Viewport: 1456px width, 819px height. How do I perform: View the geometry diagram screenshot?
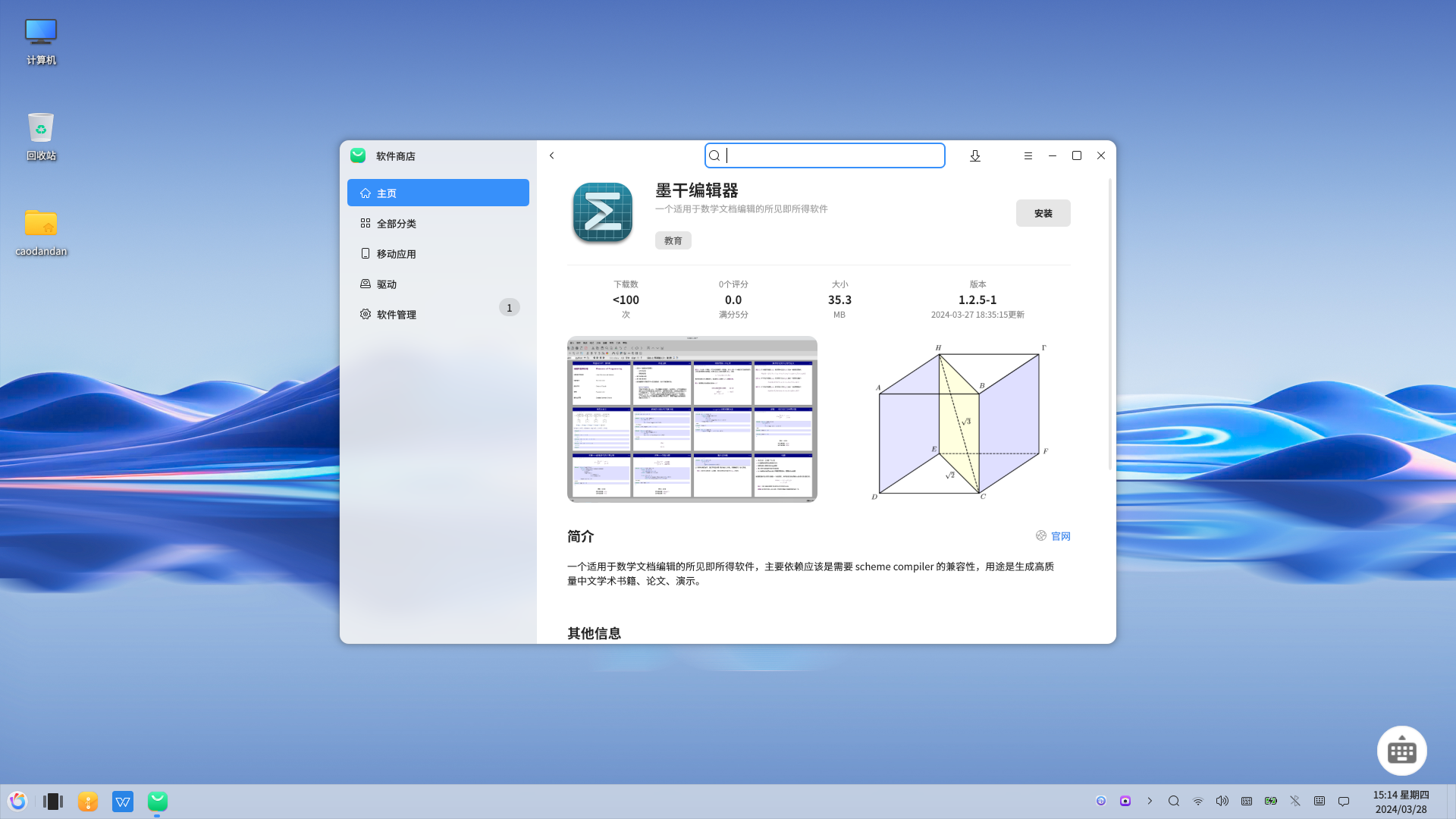point(959,421)
